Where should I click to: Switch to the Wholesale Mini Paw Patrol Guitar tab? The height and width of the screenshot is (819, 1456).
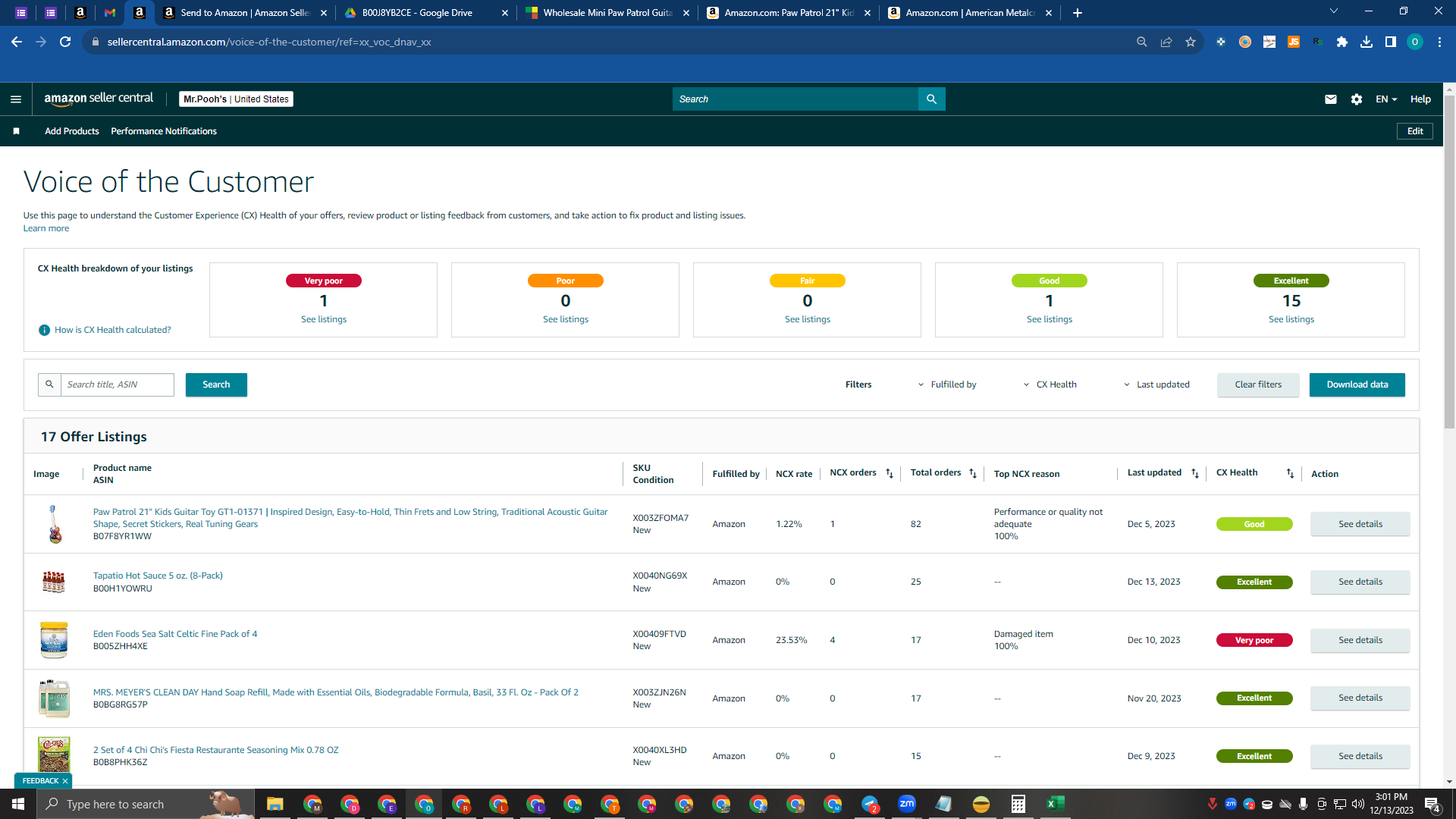(607, 13)
